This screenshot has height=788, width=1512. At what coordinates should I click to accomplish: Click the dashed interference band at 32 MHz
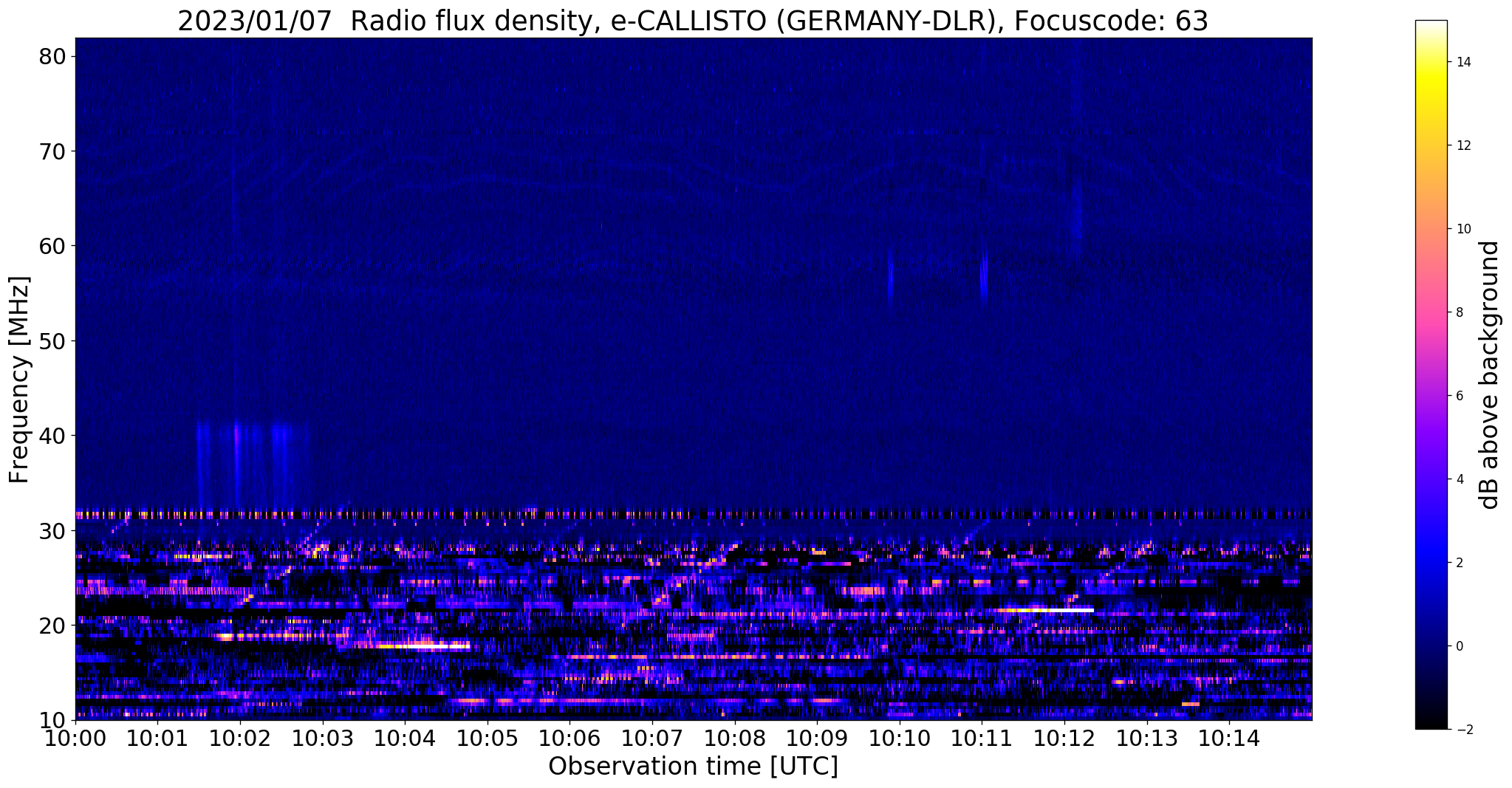pyautogui.click(x=693, y=514)
